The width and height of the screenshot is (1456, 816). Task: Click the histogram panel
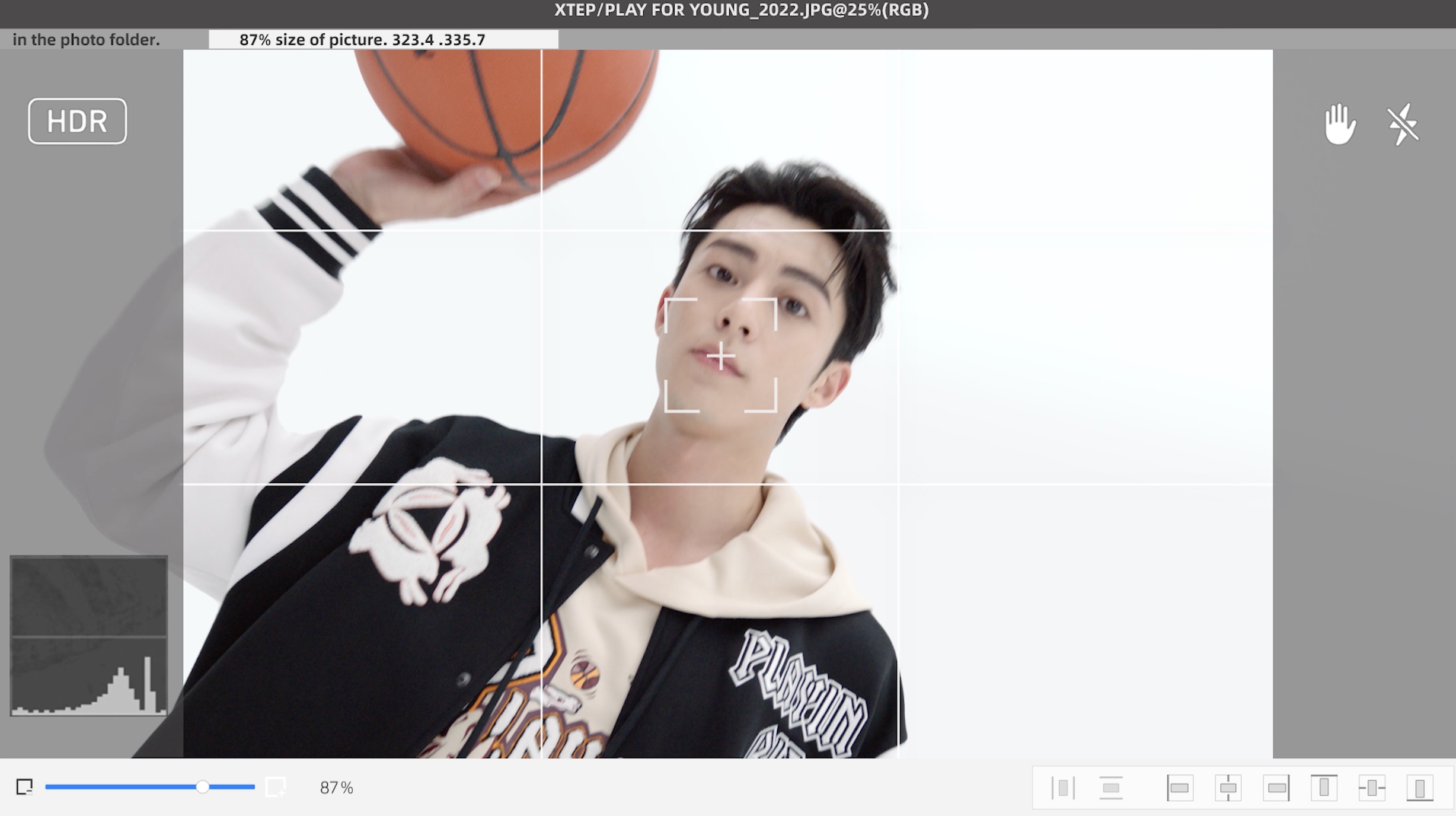click(89, 636)
